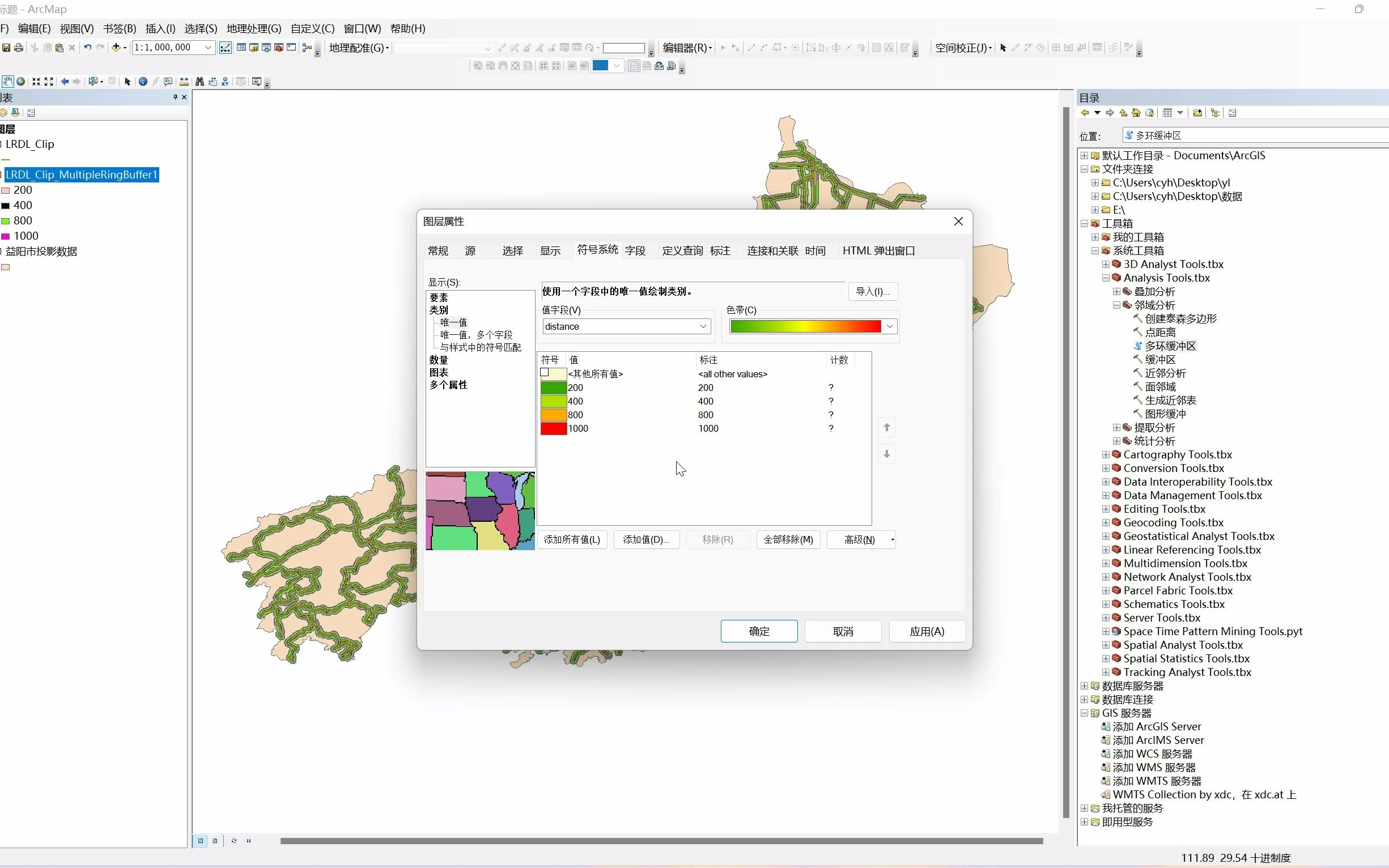Toggle the <其他所有值> symbol checkbox
Viewport: 1389px width, 868px height.
pos(545,373)
